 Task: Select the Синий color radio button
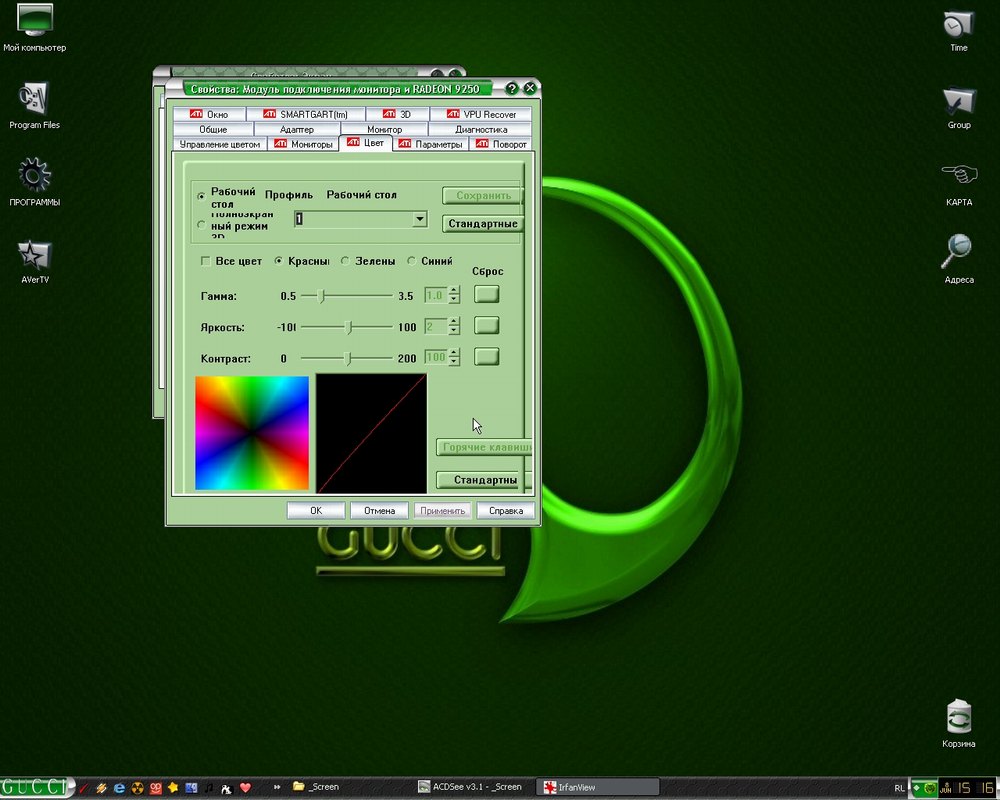[411, 261]
